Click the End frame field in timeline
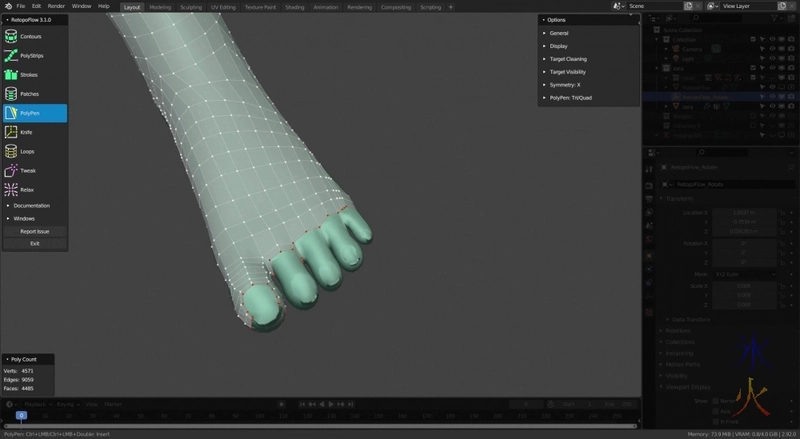 point(618,404)
